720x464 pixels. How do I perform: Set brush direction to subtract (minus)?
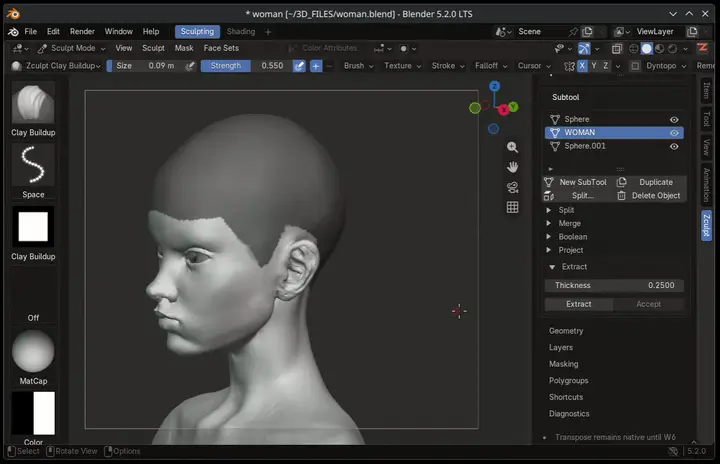[x=329, y=66]
